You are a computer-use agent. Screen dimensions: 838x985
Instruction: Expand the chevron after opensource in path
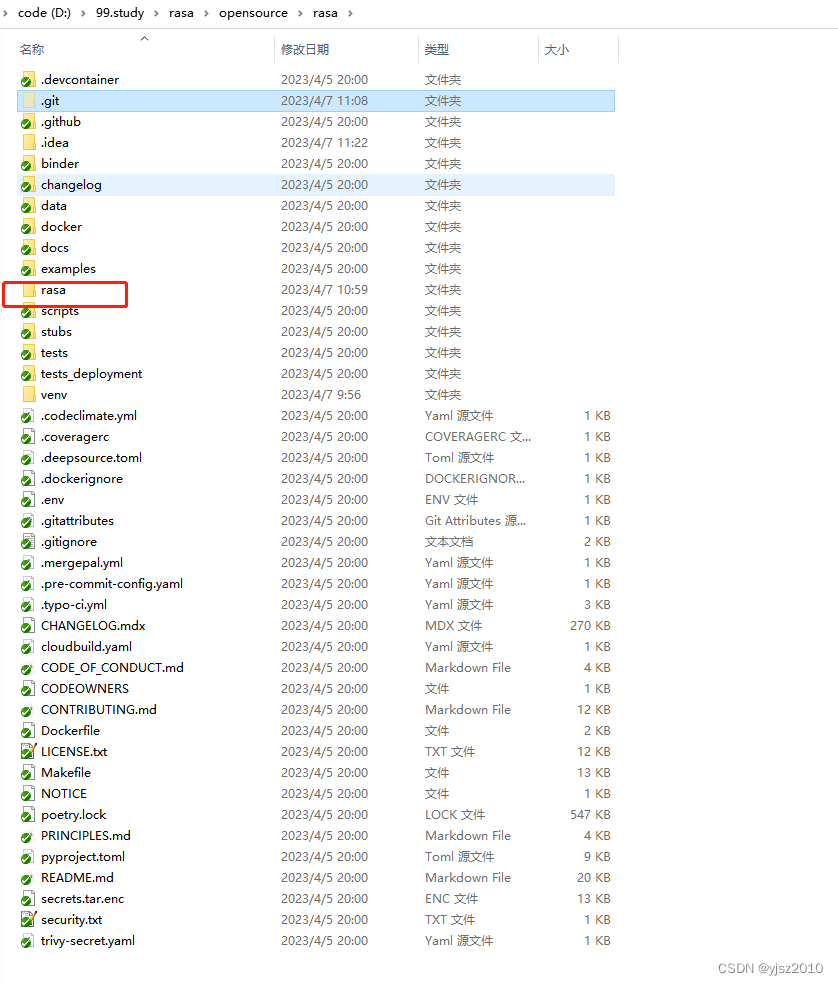tap(300, 13)
